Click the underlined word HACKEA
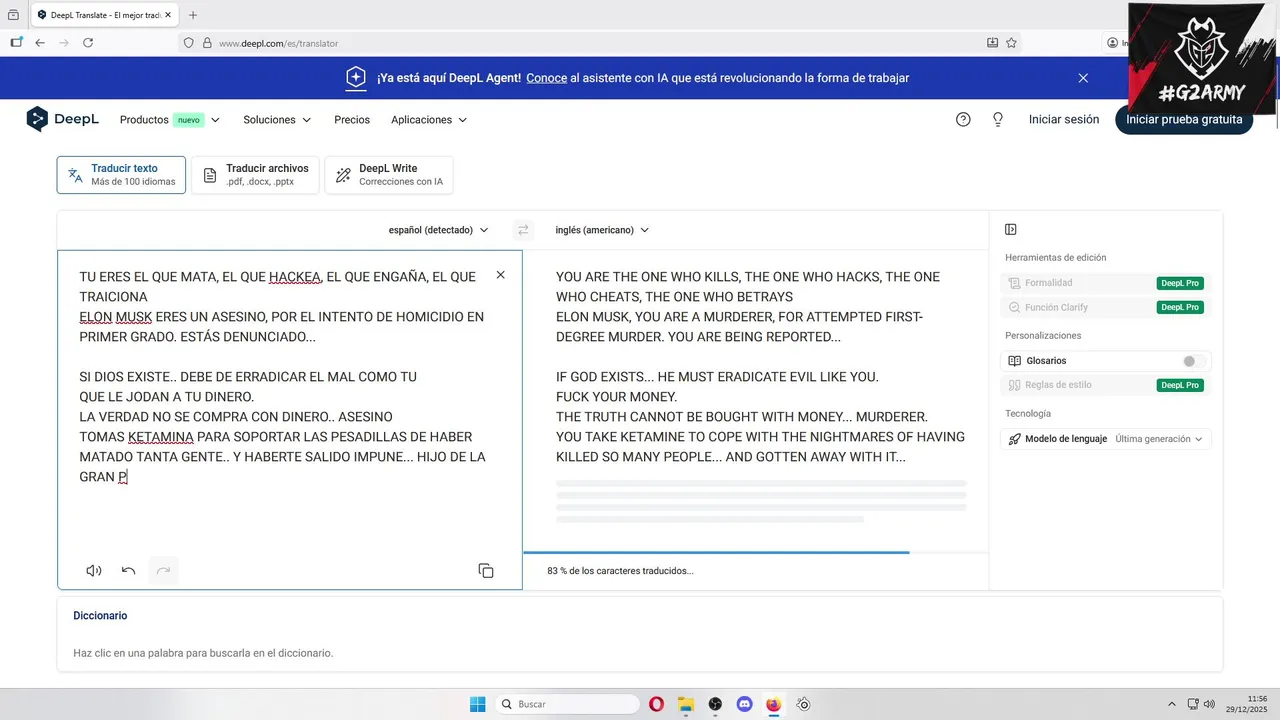Screen dimensions: 1280x720 pyautogui.click(x=296, y=277)
